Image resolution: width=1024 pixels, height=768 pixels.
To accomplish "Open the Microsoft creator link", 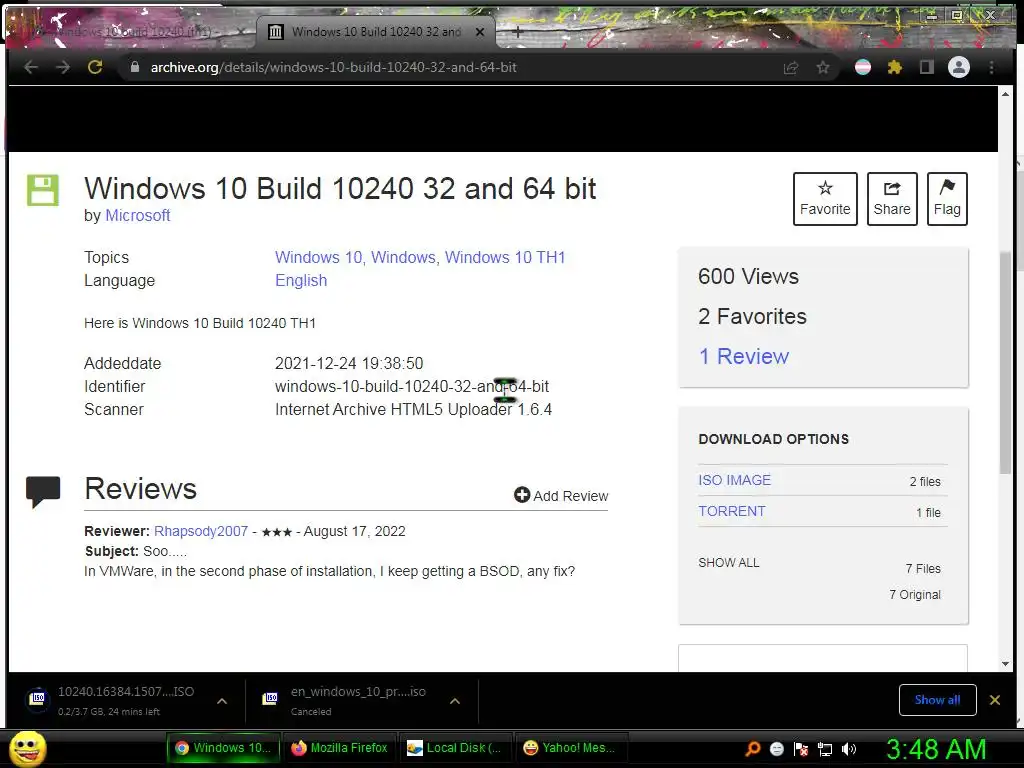I will pyautogui.click(x=138, y=216).
